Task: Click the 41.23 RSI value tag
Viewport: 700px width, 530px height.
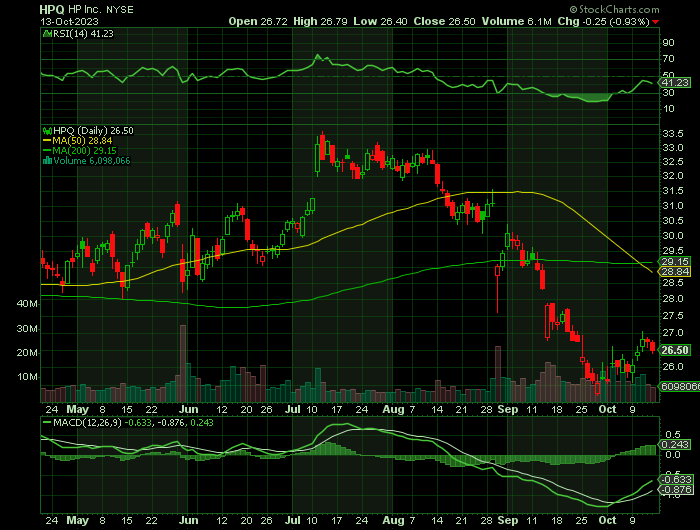Action: [x=675, y=83]
